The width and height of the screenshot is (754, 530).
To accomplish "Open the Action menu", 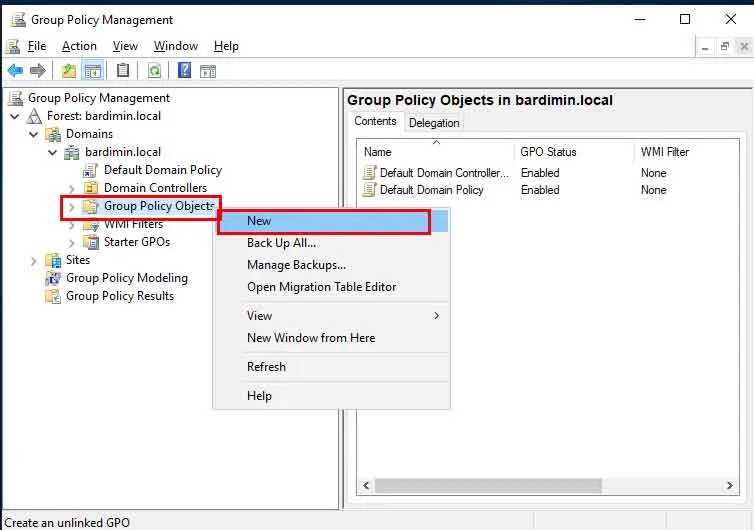I will (79, 46).
